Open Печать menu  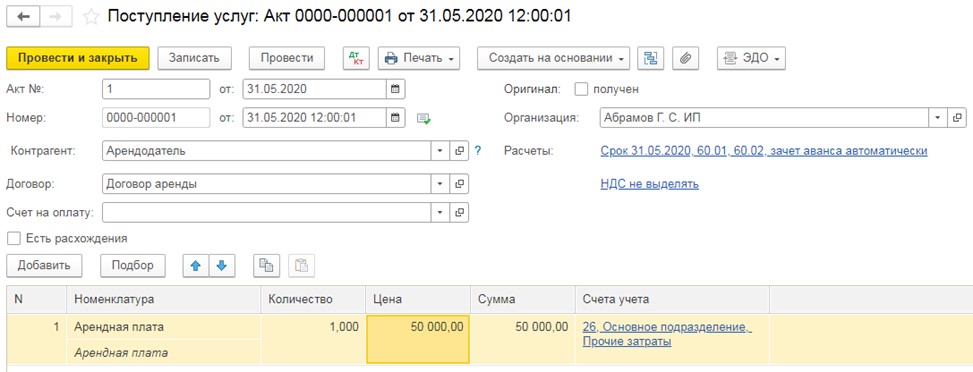pyautogui.click(x=419, y=58)
